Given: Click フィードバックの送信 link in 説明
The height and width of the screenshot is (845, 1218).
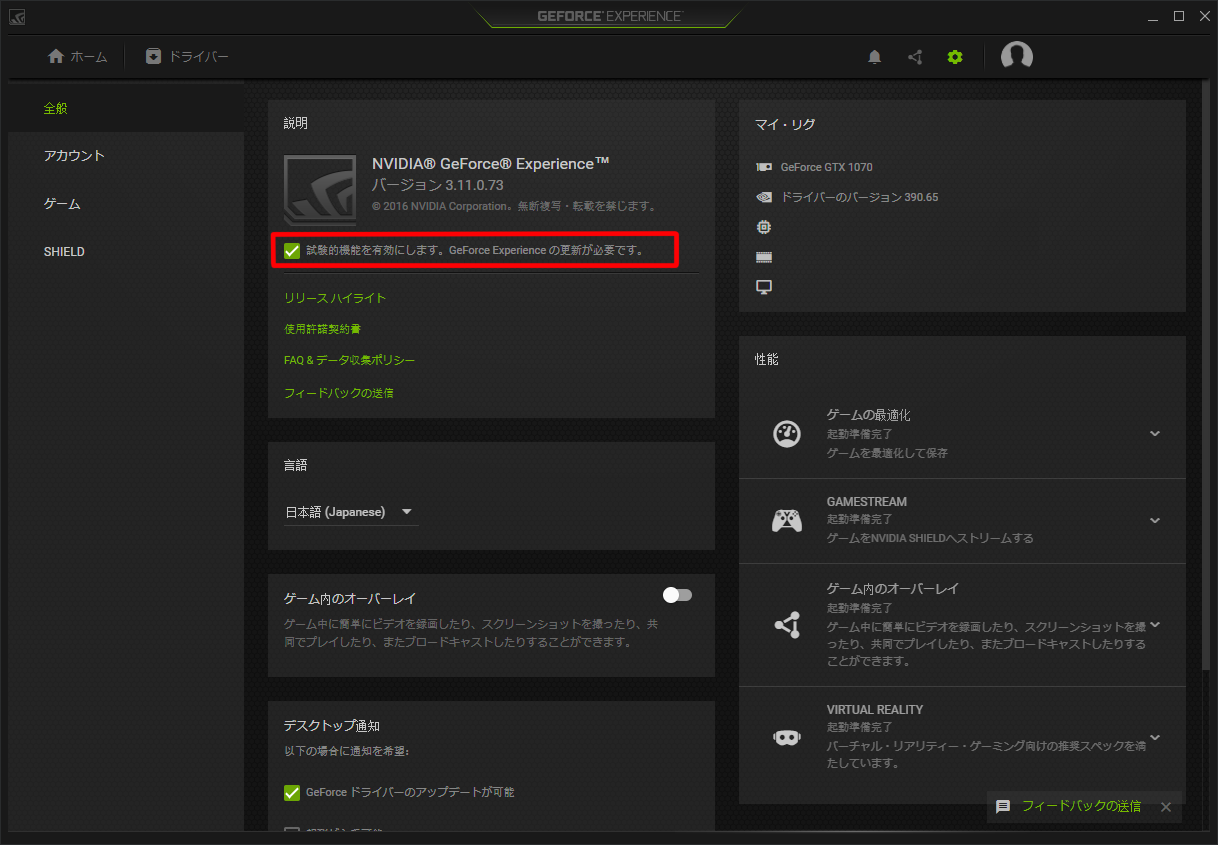Looking at the screenshot, I should tap(339, 393).
